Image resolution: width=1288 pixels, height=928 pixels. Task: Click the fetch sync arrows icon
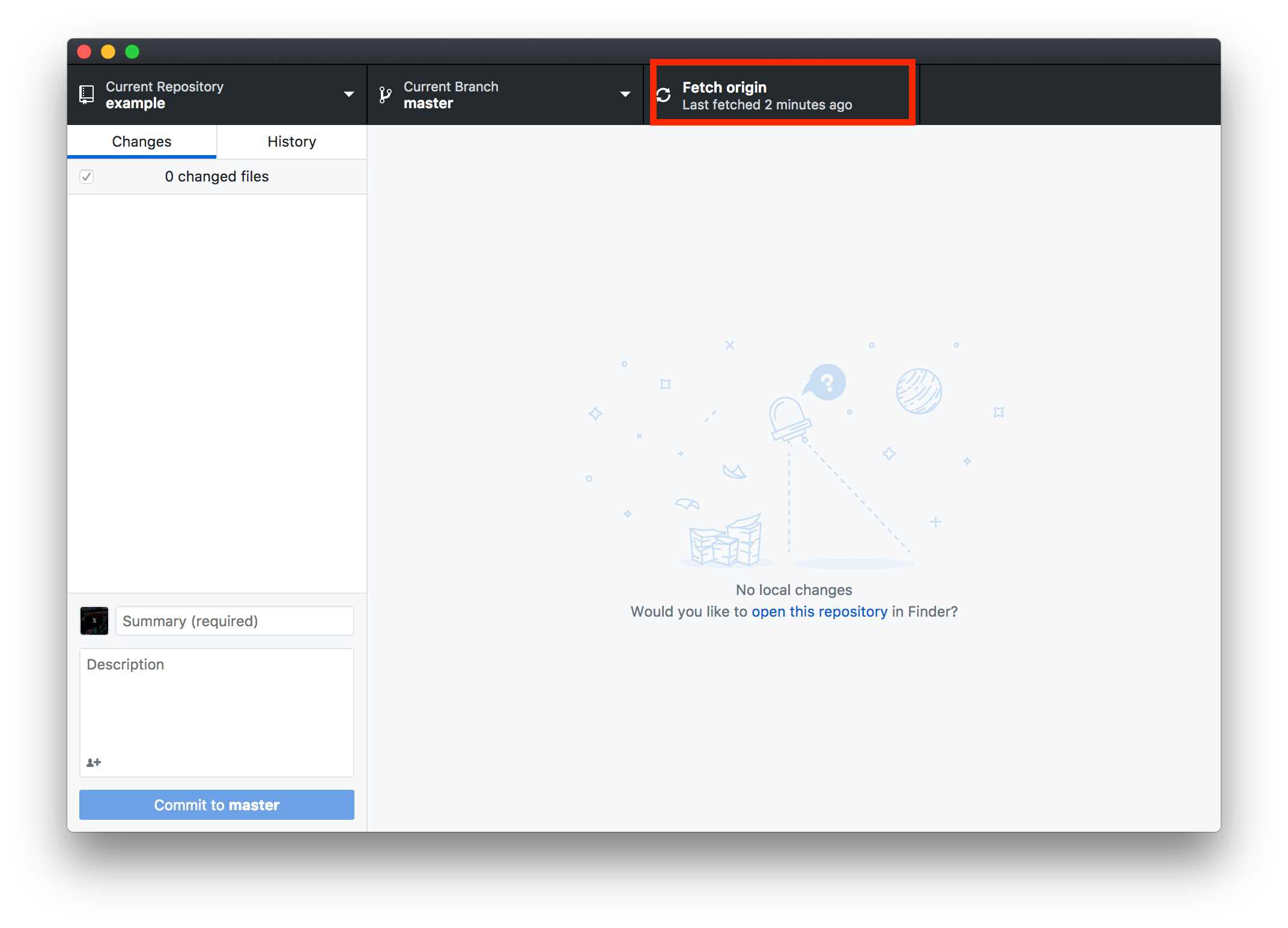point(663,95)
